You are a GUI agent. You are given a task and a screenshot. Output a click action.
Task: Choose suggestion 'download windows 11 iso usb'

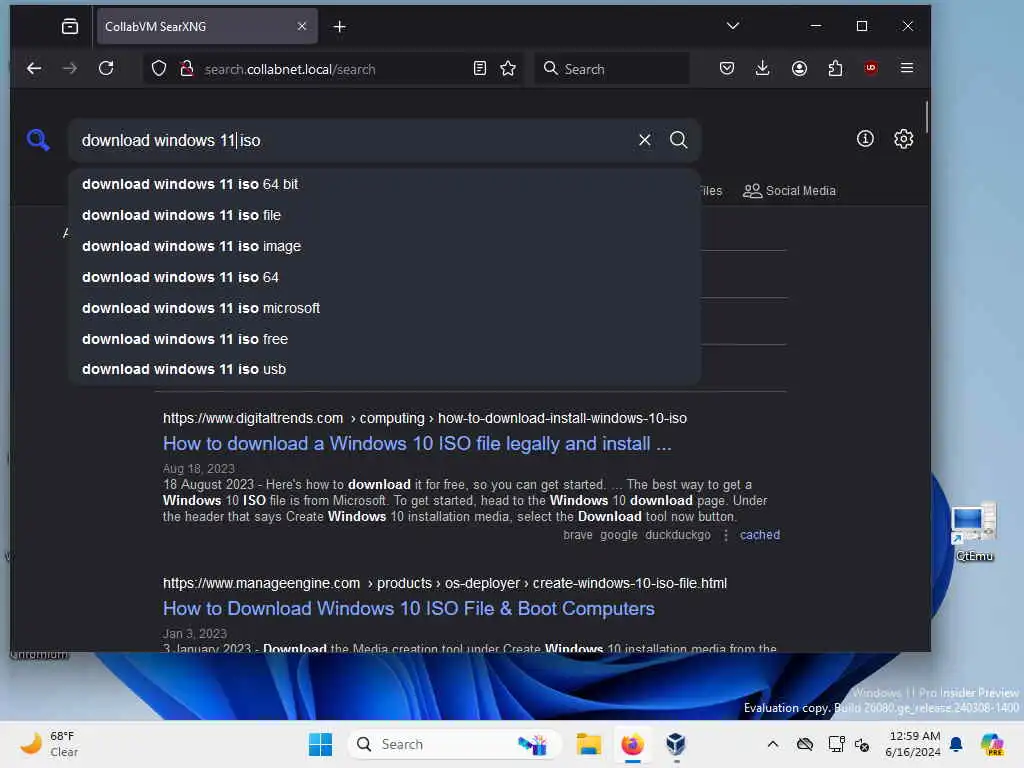point(385,370)
